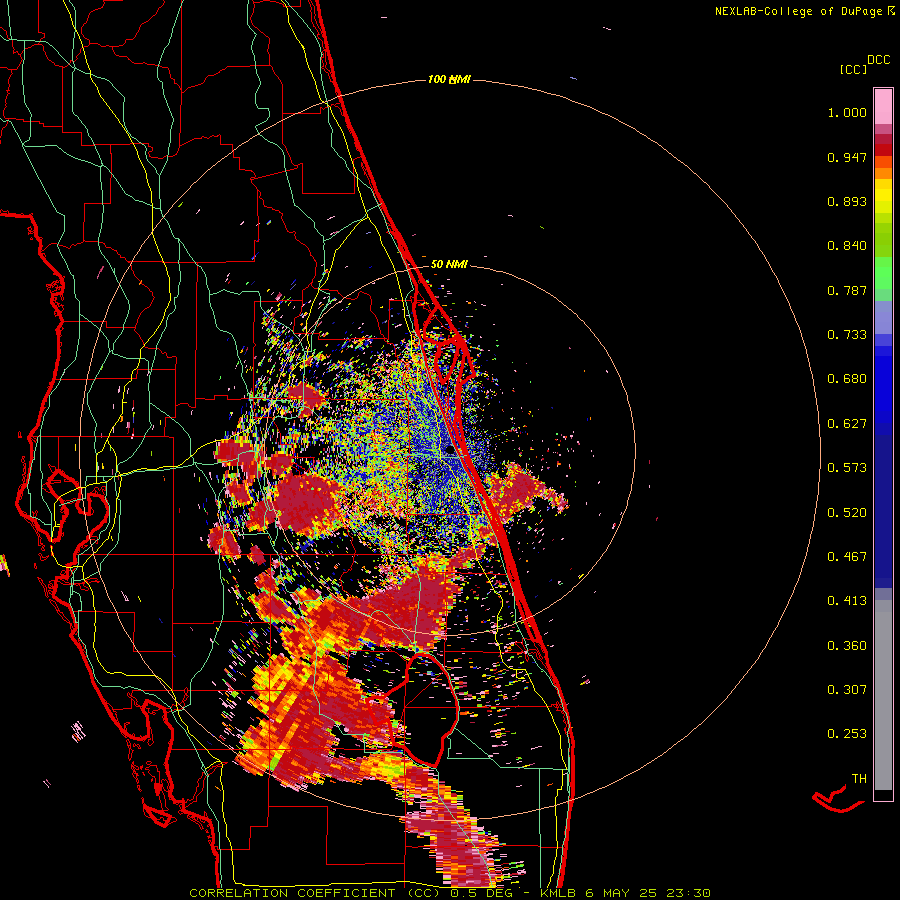Pick the yellow segment of the color bar
The height and width of the screenshot is (900, 900).
coord(883,196)
